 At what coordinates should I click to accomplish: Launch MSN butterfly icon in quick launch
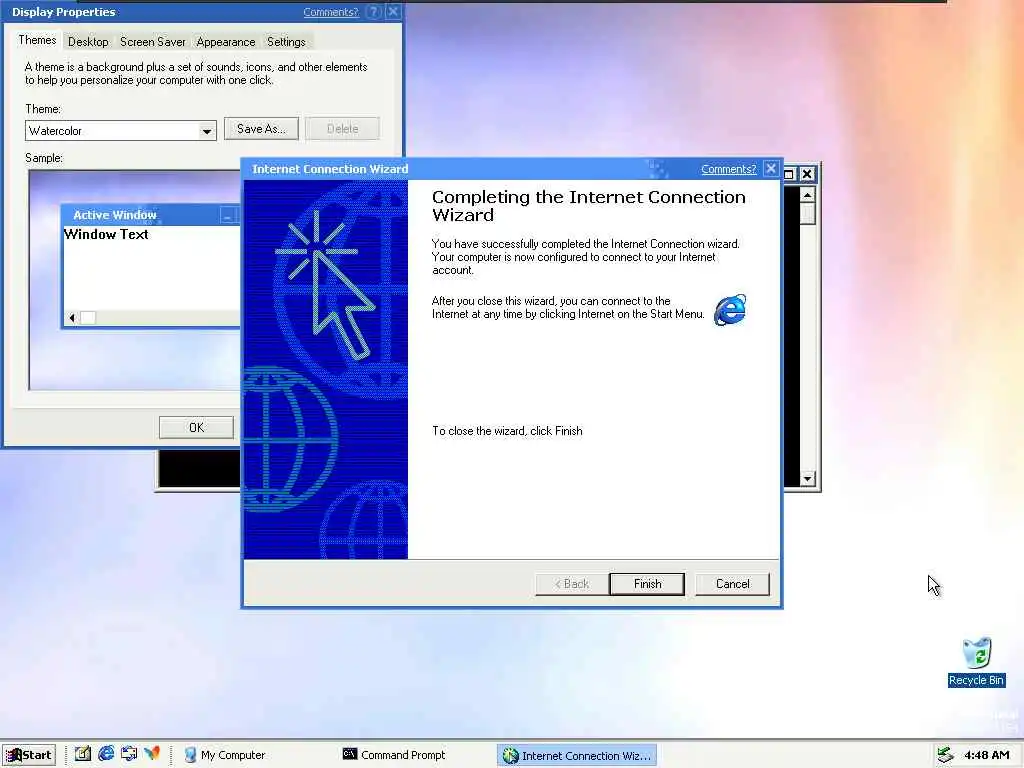152,754
